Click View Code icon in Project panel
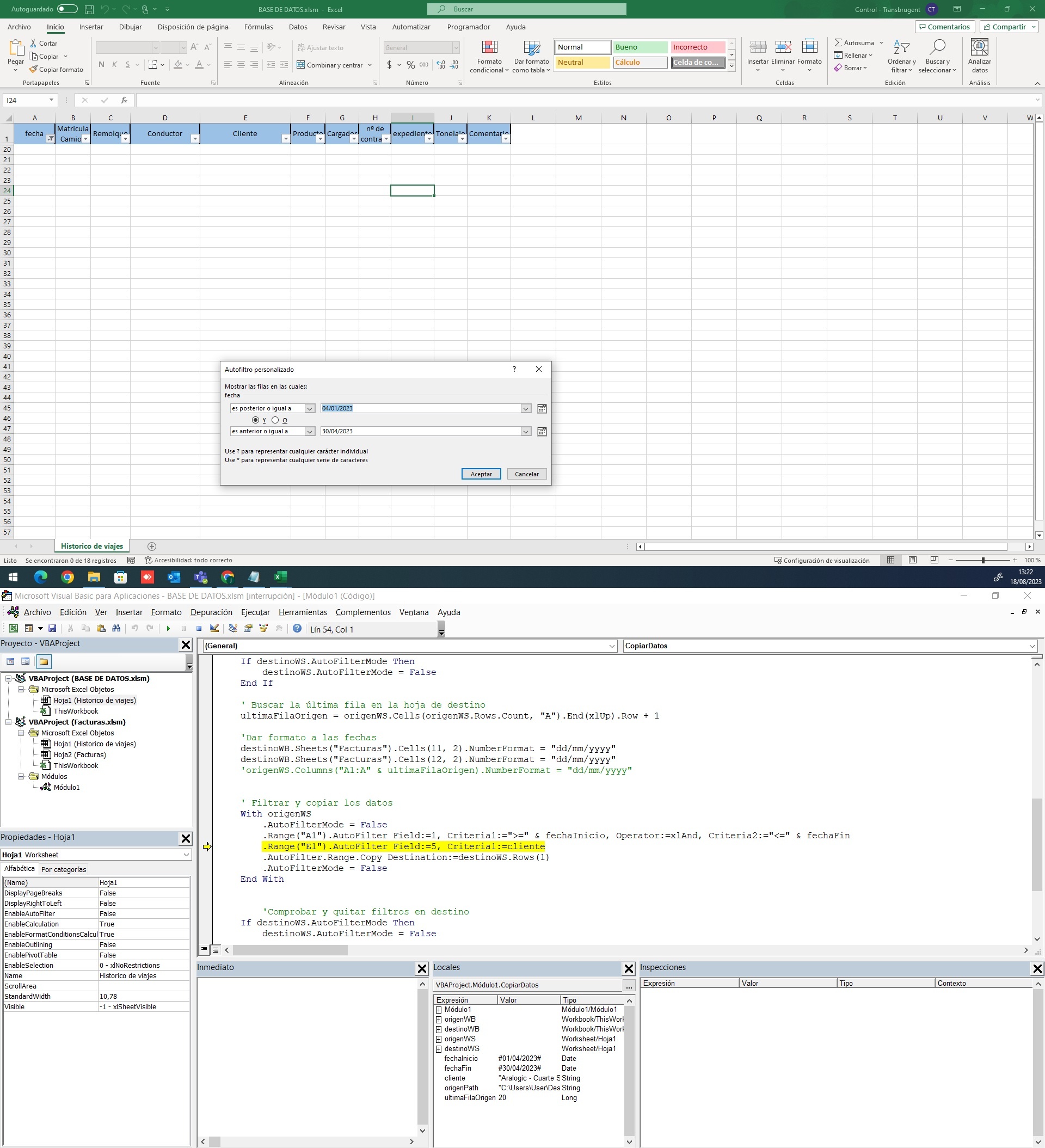This screenshot has height=1148, width=1045. pos(10,662)
